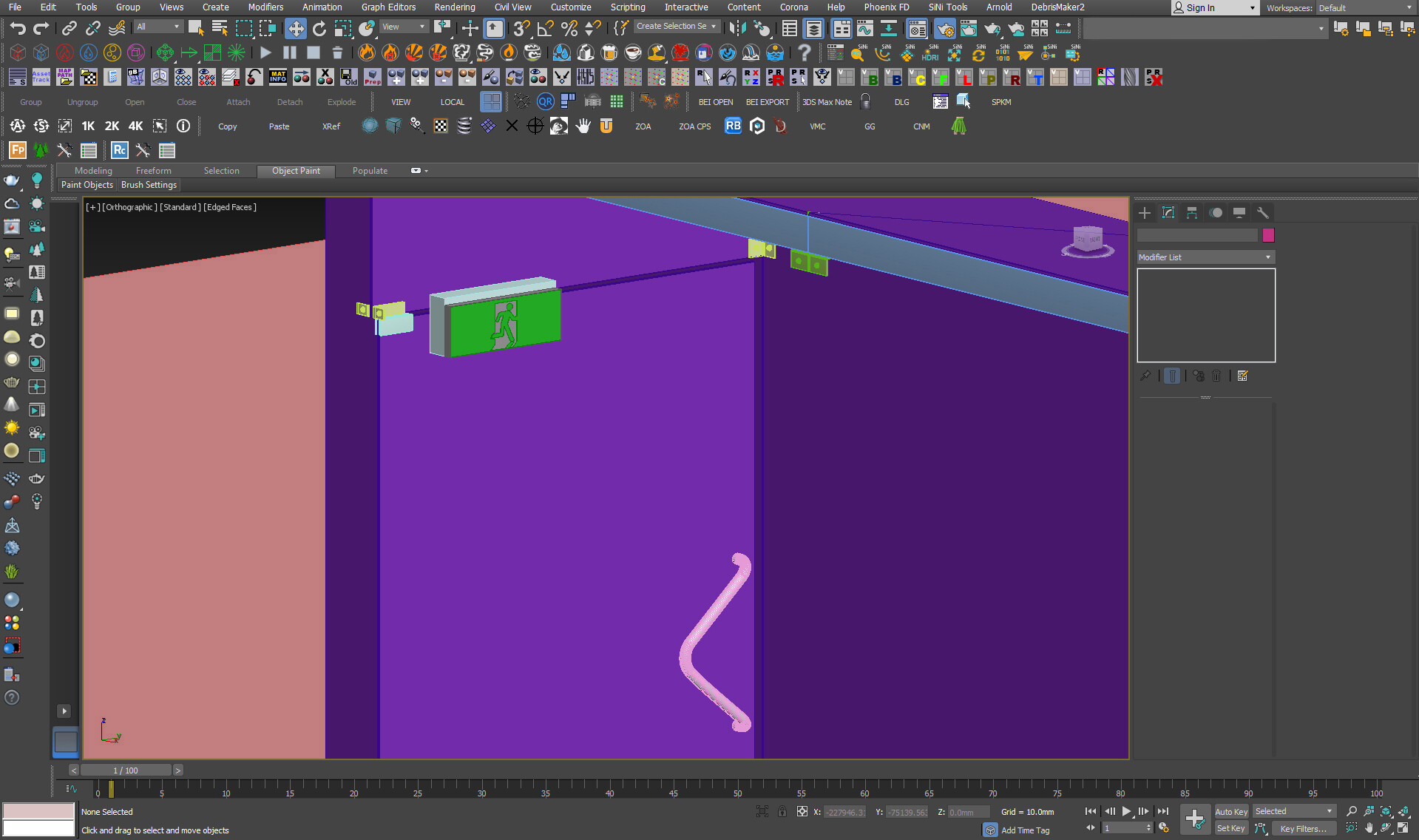Toggle Auto Key animation mode
Screen dimensions: 1419x840
tap(1230, 811)
